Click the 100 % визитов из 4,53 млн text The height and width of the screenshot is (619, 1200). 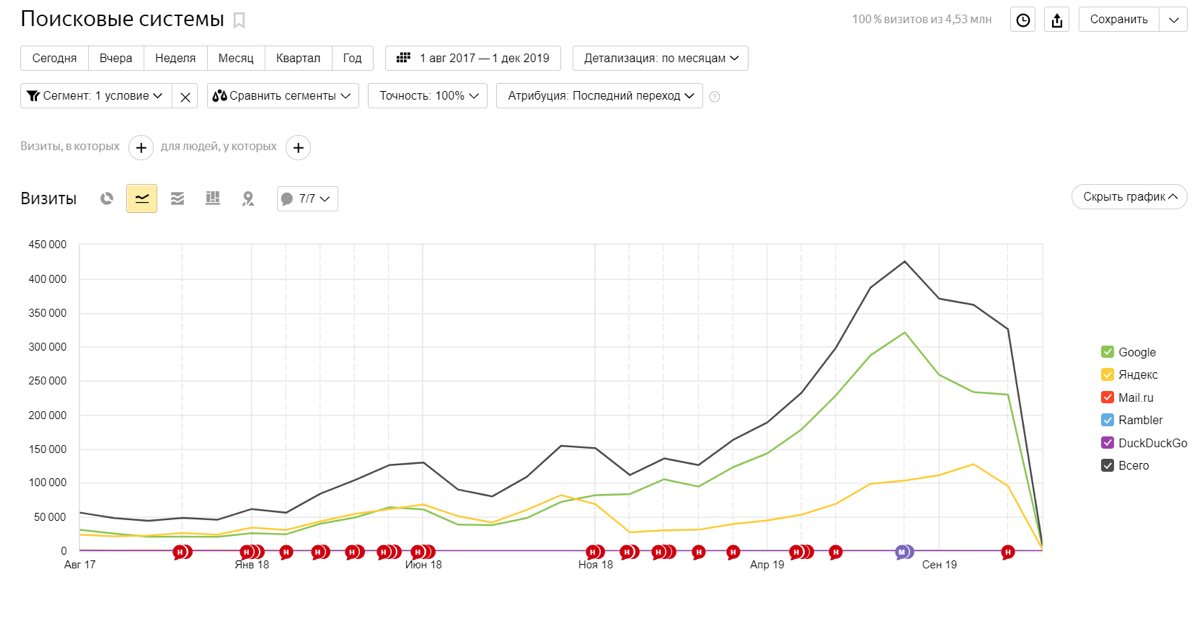pyautogui.click(x=922, y=20)
